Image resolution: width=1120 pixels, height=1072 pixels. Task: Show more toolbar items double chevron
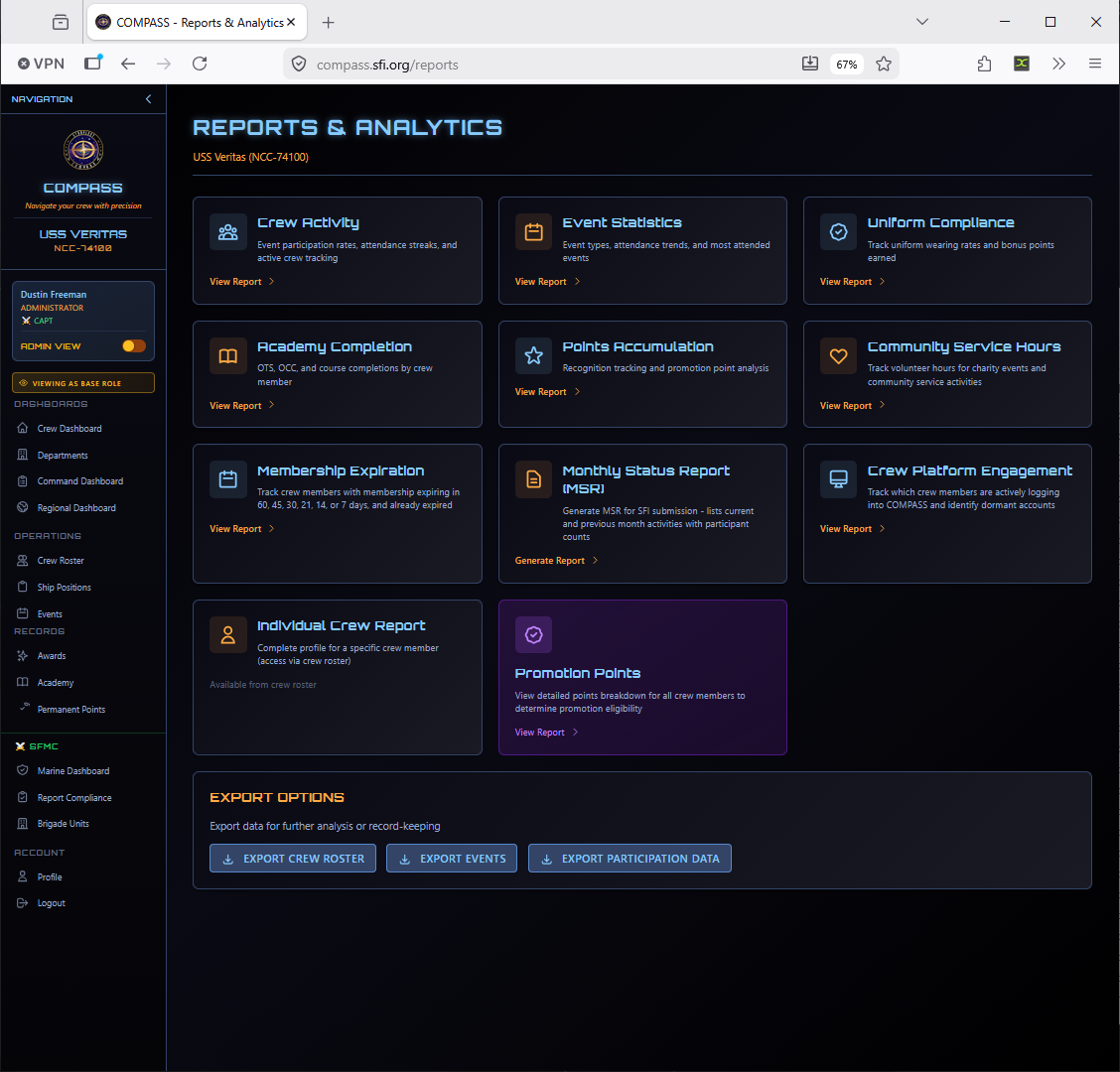click(x=1058, y=65)
